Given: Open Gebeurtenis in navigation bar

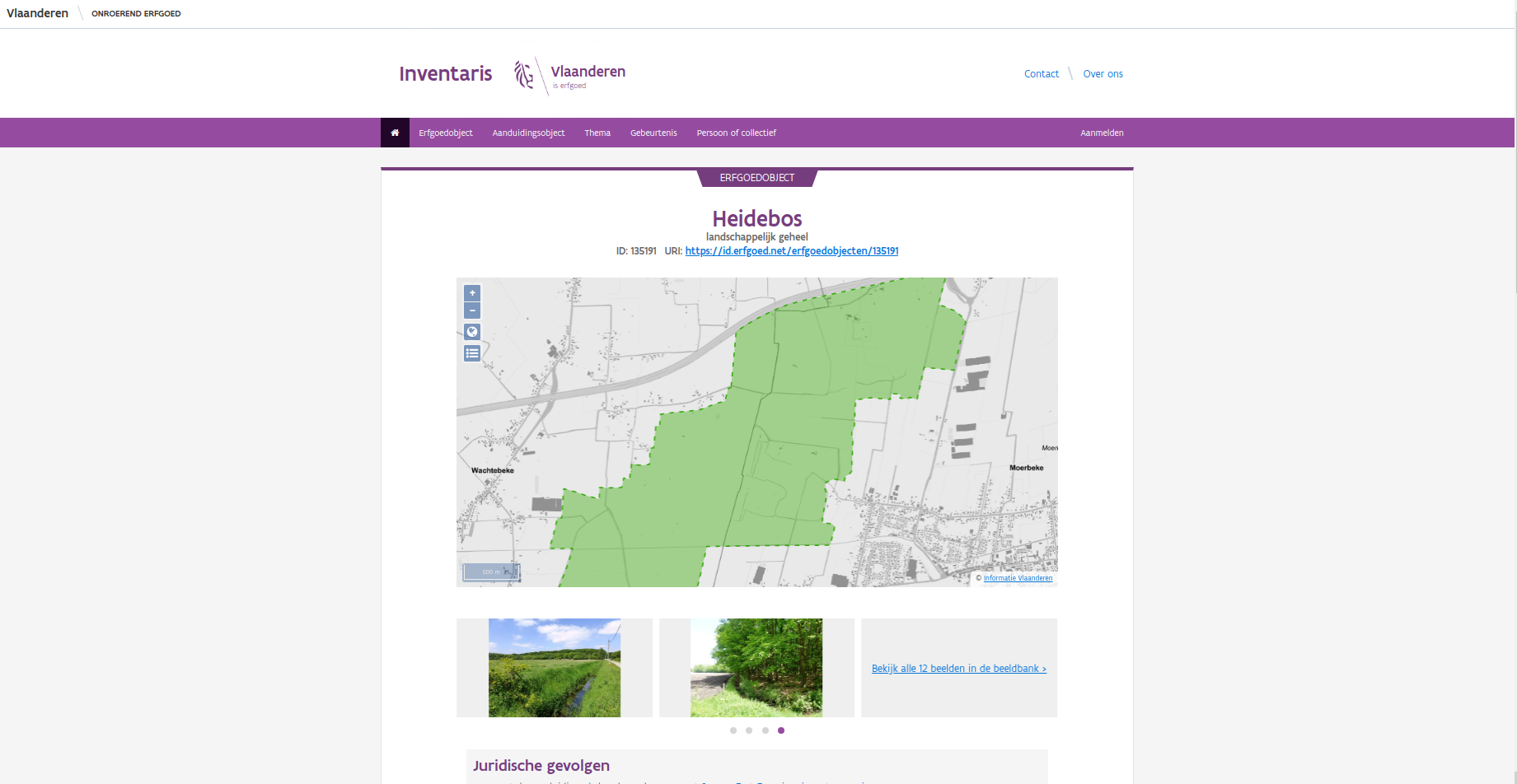Looking at the screenshot, I should (x=653, y=133).
